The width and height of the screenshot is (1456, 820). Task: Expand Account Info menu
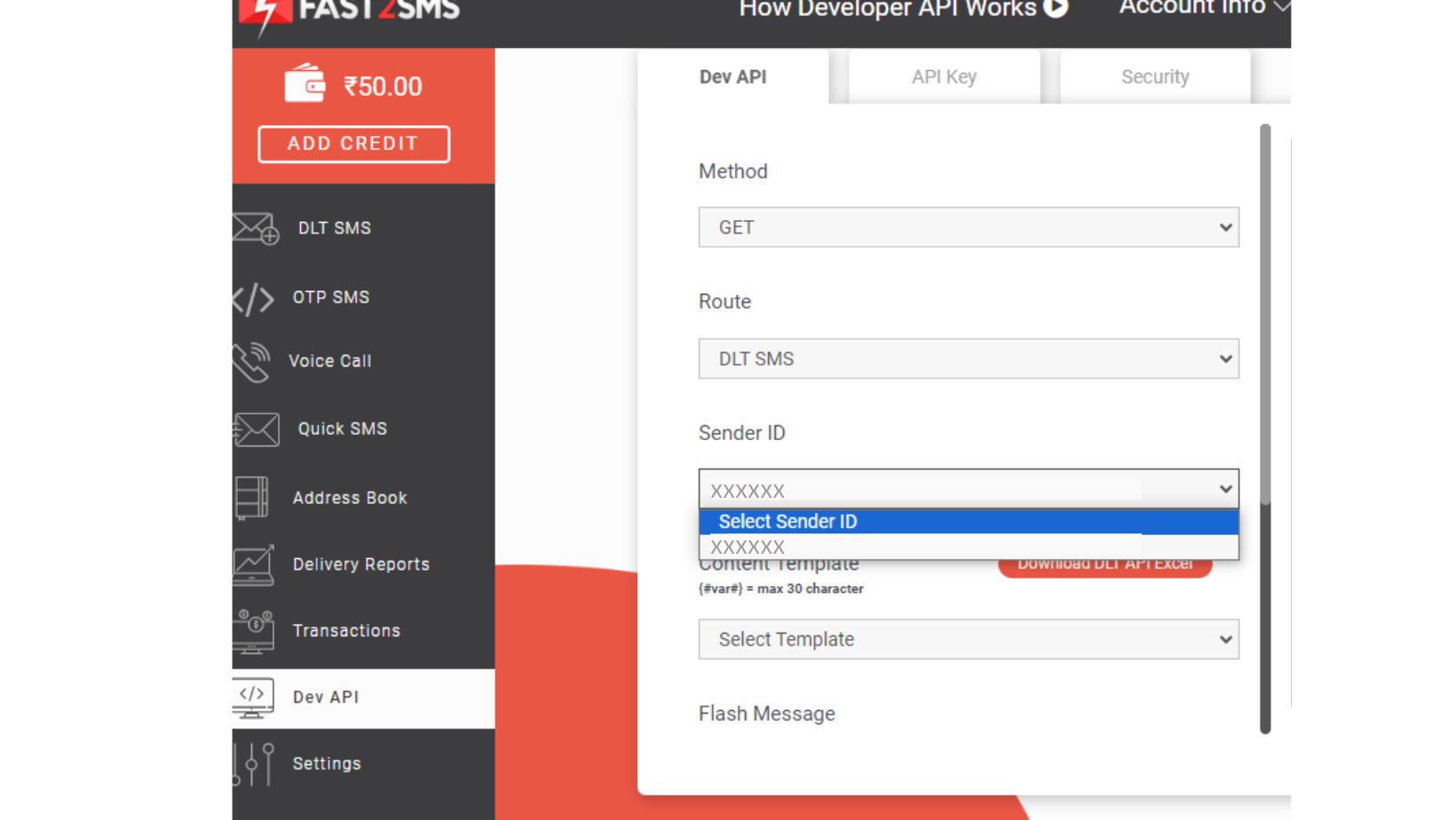point(1204,8)
